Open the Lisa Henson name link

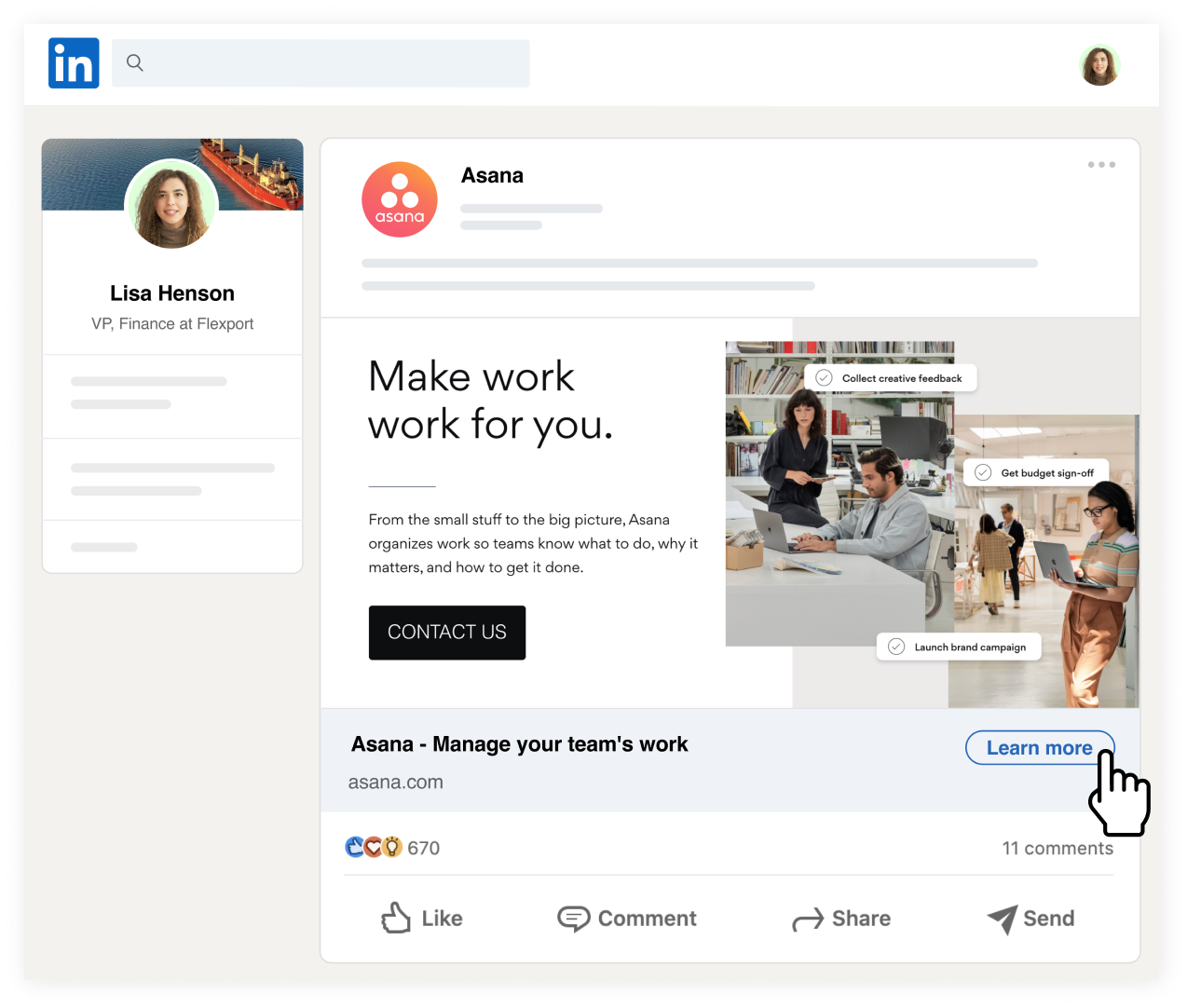pos(172,293)
